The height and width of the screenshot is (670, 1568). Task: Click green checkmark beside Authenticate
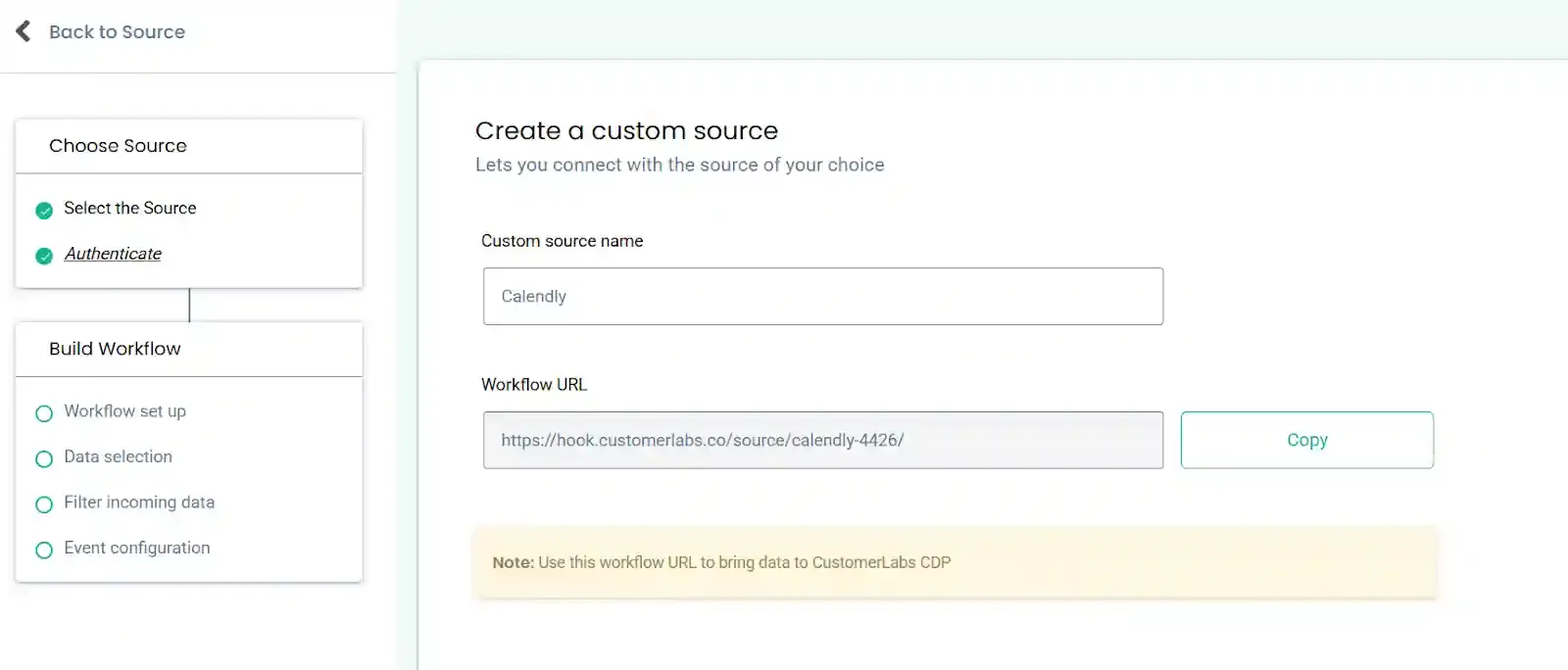(44, 257)
